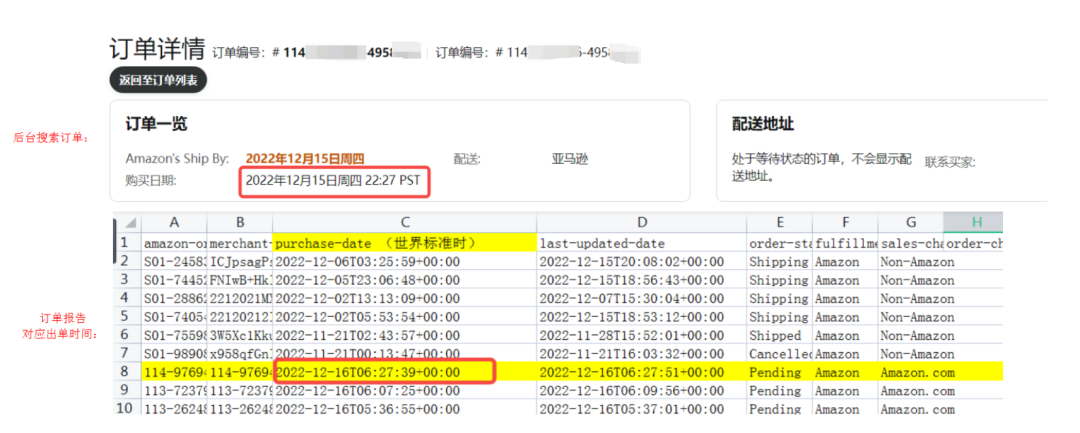Click purchase-date header cell C1
The height and width of the screenshot is (433, 1080).
click(403, 243)
